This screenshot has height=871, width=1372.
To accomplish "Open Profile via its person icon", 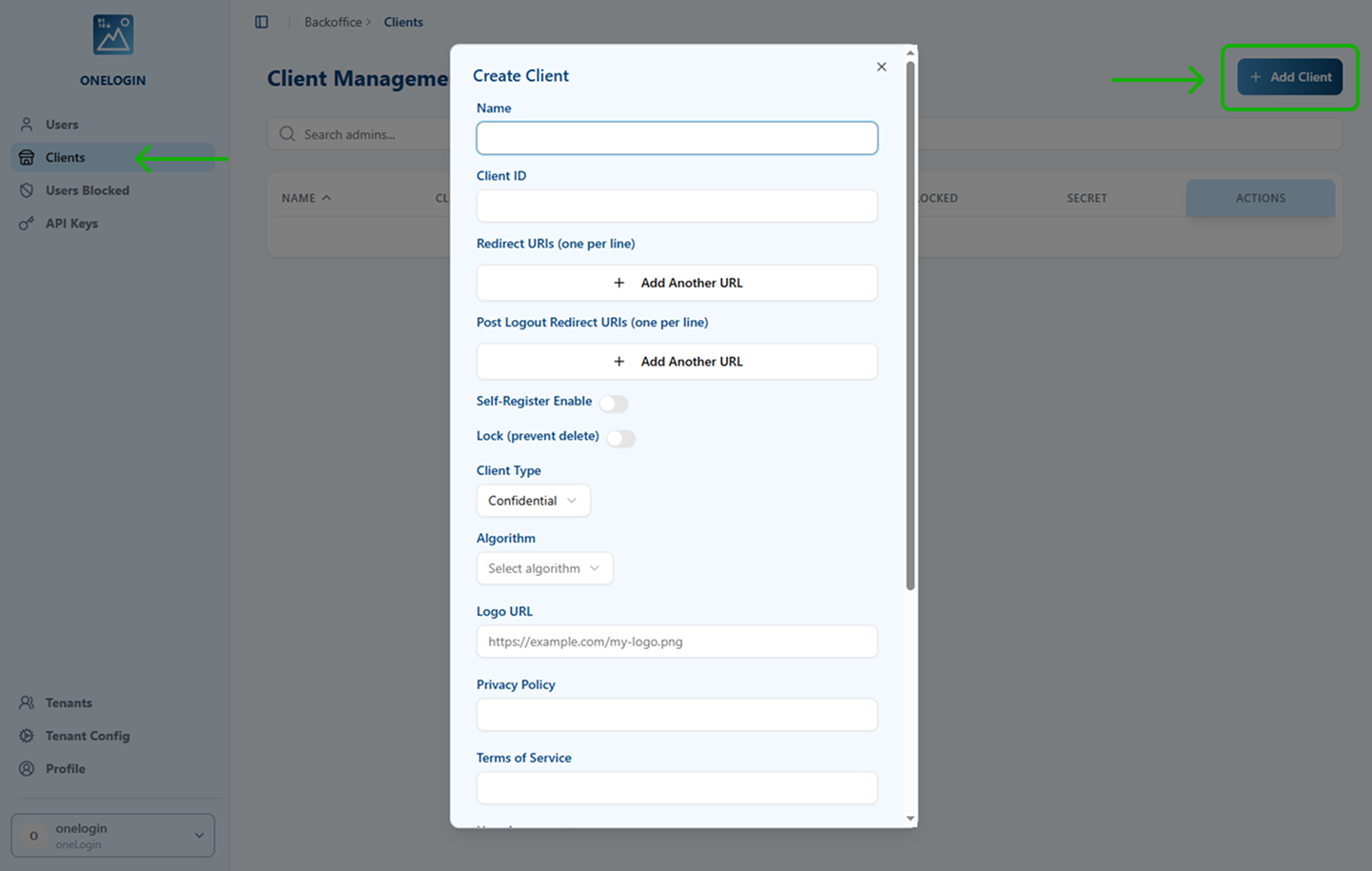I will tap(27, 768).
